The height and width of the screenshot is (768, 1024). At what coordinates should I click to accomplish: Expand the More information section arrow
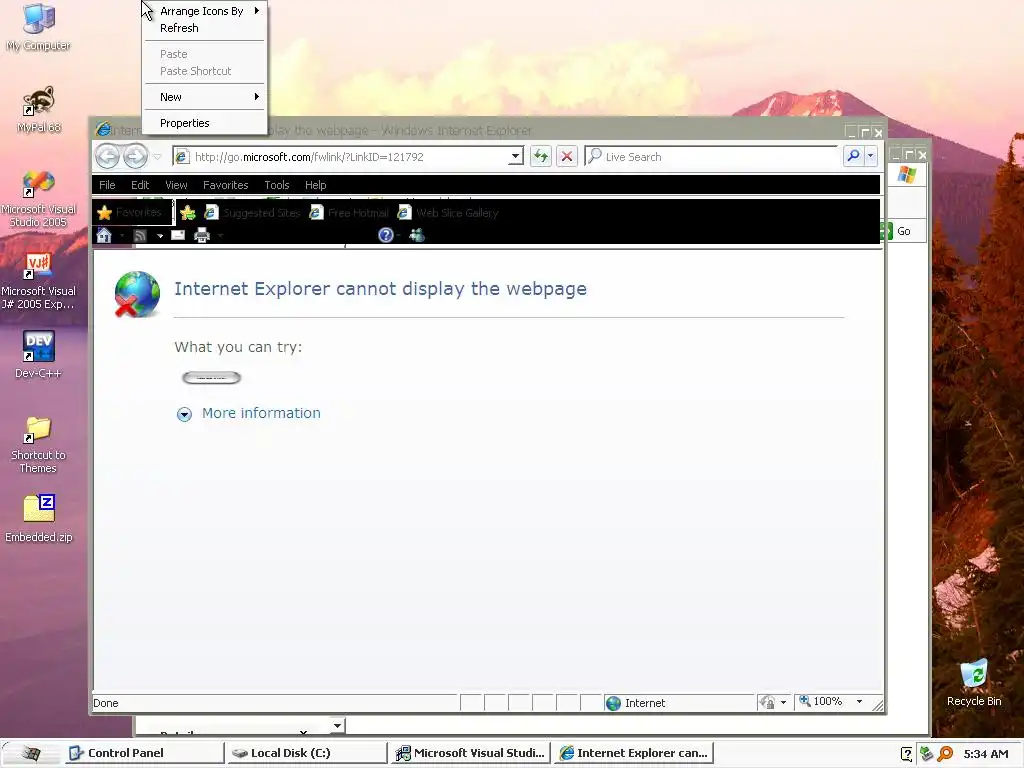click(x=184, y=414)
